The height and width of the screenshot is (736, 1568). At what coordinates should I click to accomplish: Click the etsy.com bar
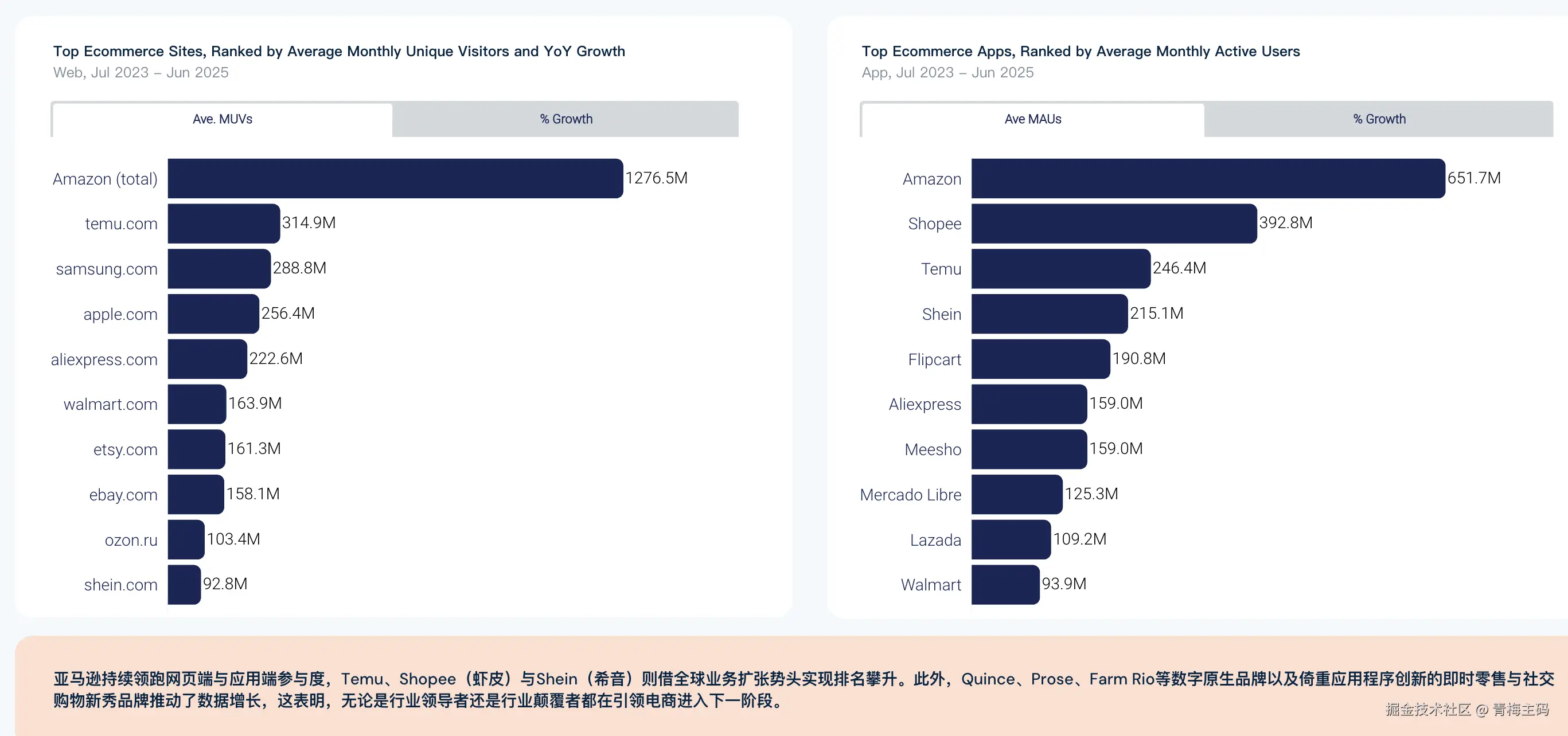pyautogui.click(x=196, y=449)
